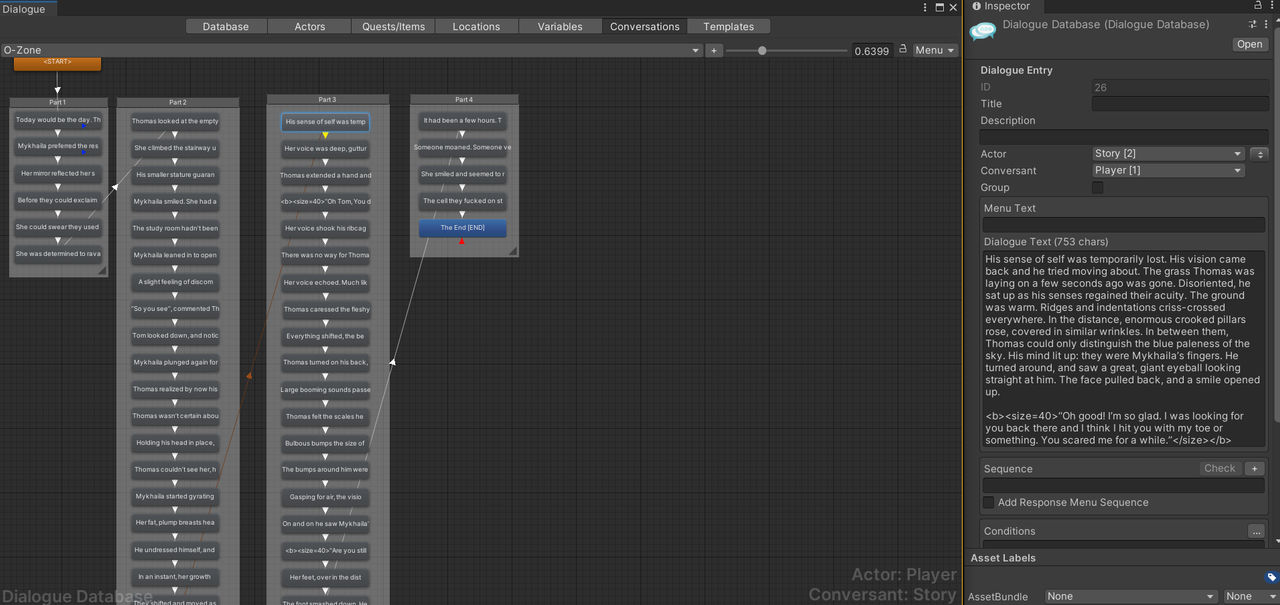
Task: Open the Locations tab
Action: pyautogui.click(x=476, y=26)
